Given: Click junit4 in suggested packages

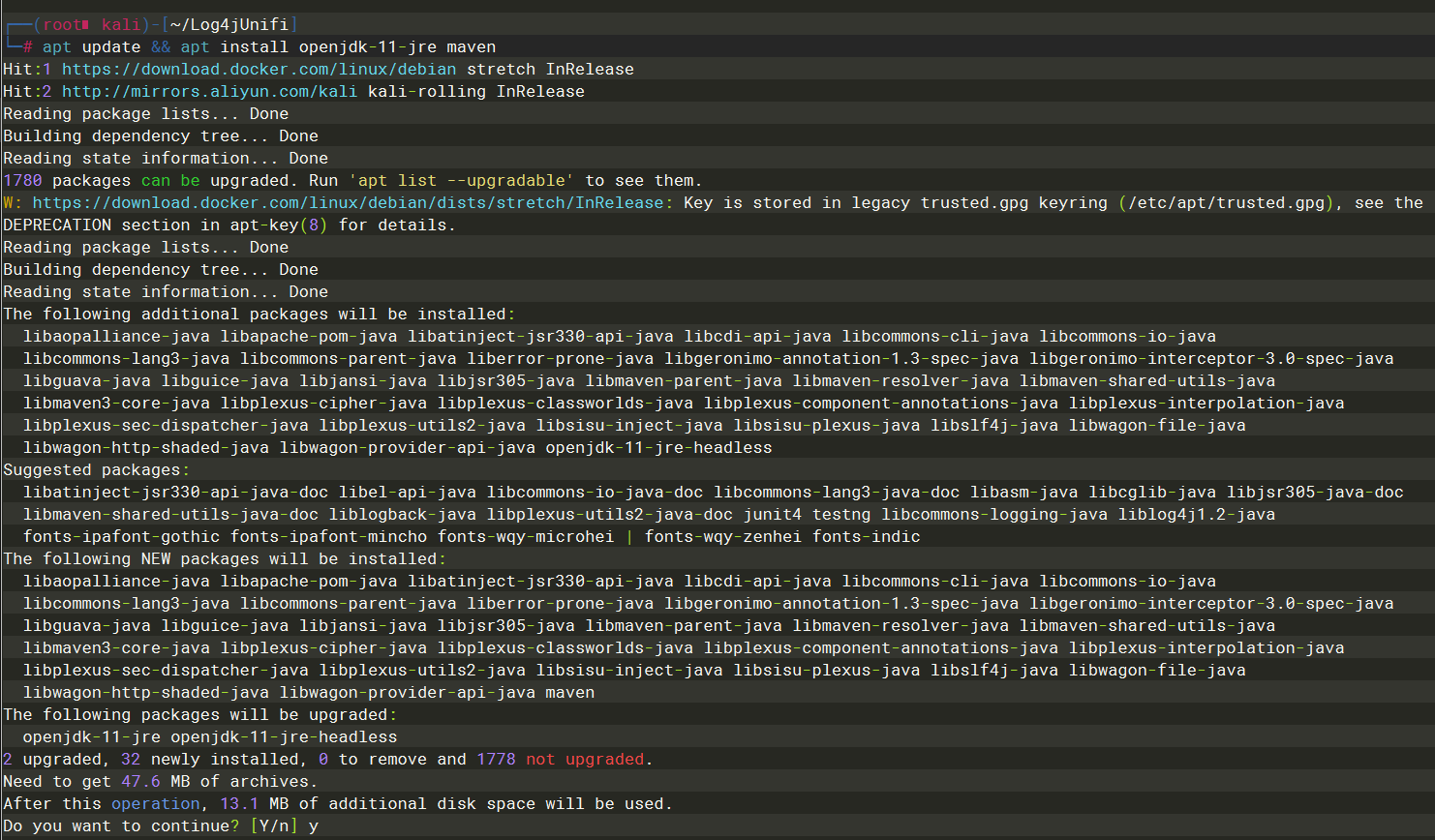Looking at the screenshot, I should [773, 514].
